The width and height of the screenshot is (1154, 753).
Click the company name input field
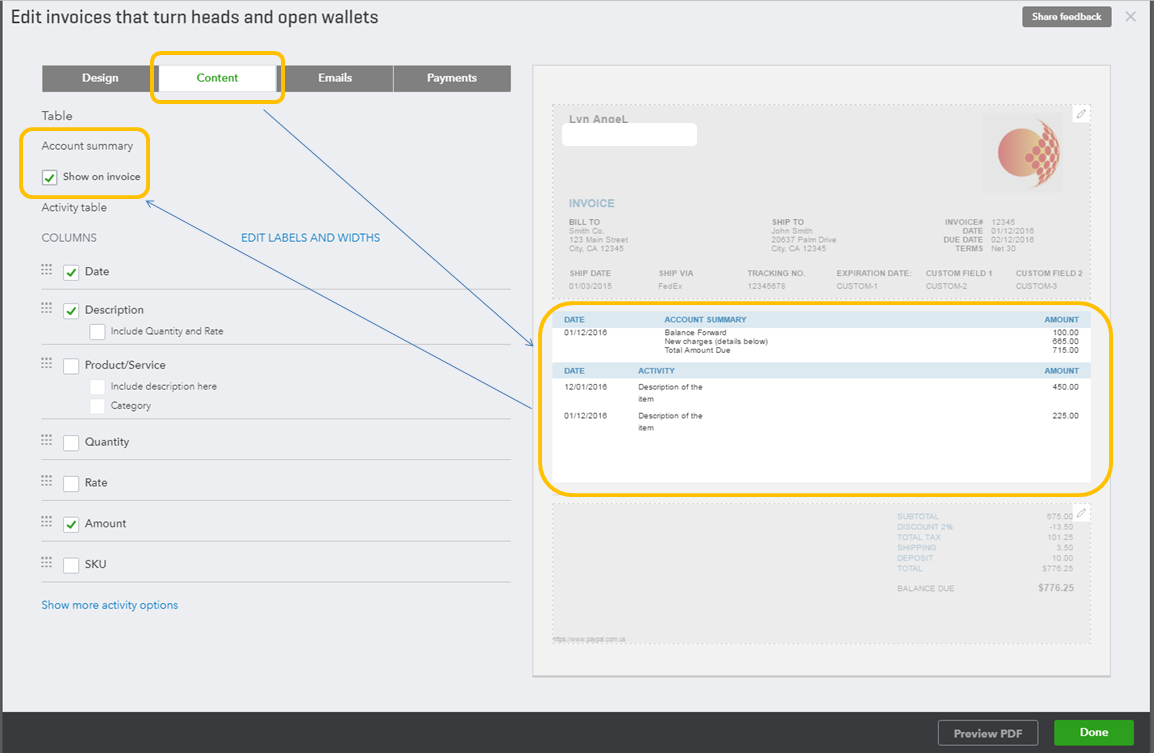pos(629,134)
